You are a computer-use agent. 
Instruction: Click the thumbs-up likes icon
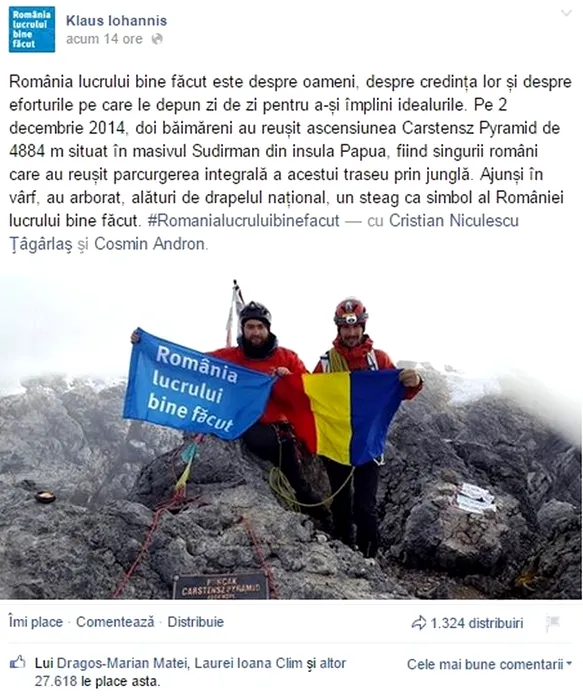click(17, 663)
